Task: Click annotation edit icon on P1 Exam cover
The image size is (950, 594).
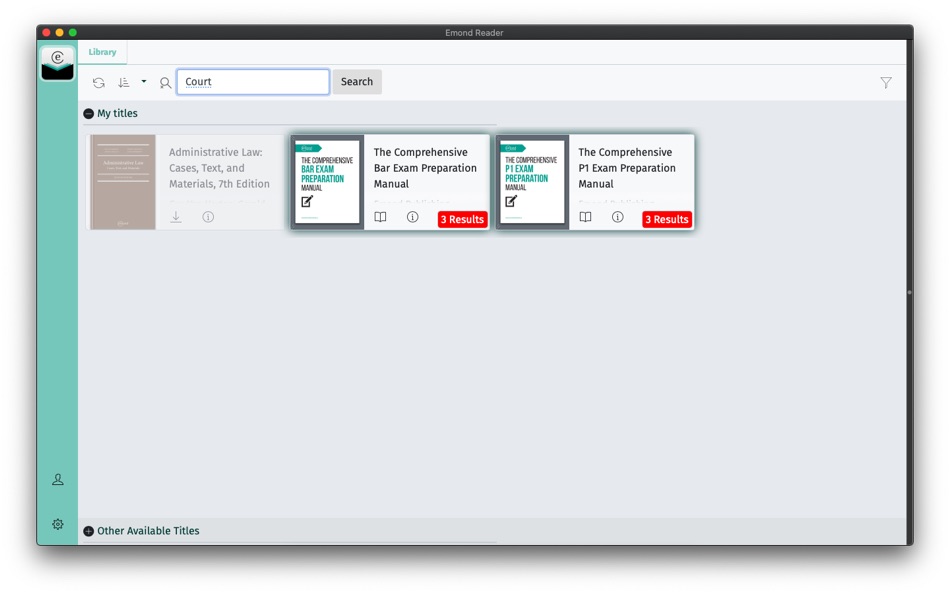Action: tap(511, 201)
